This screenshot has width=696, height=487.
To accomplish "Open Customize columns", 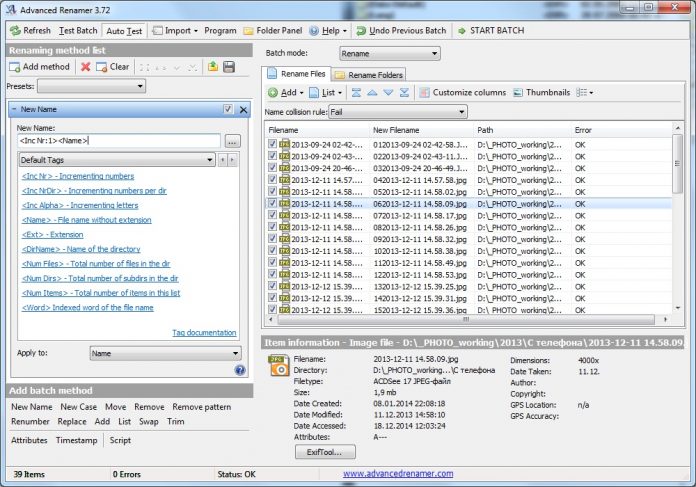I will [x=460, y=93].
